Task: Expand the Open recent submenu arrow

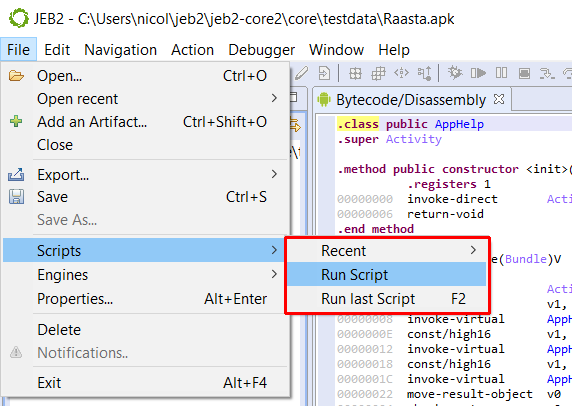Action: [274, 98]
